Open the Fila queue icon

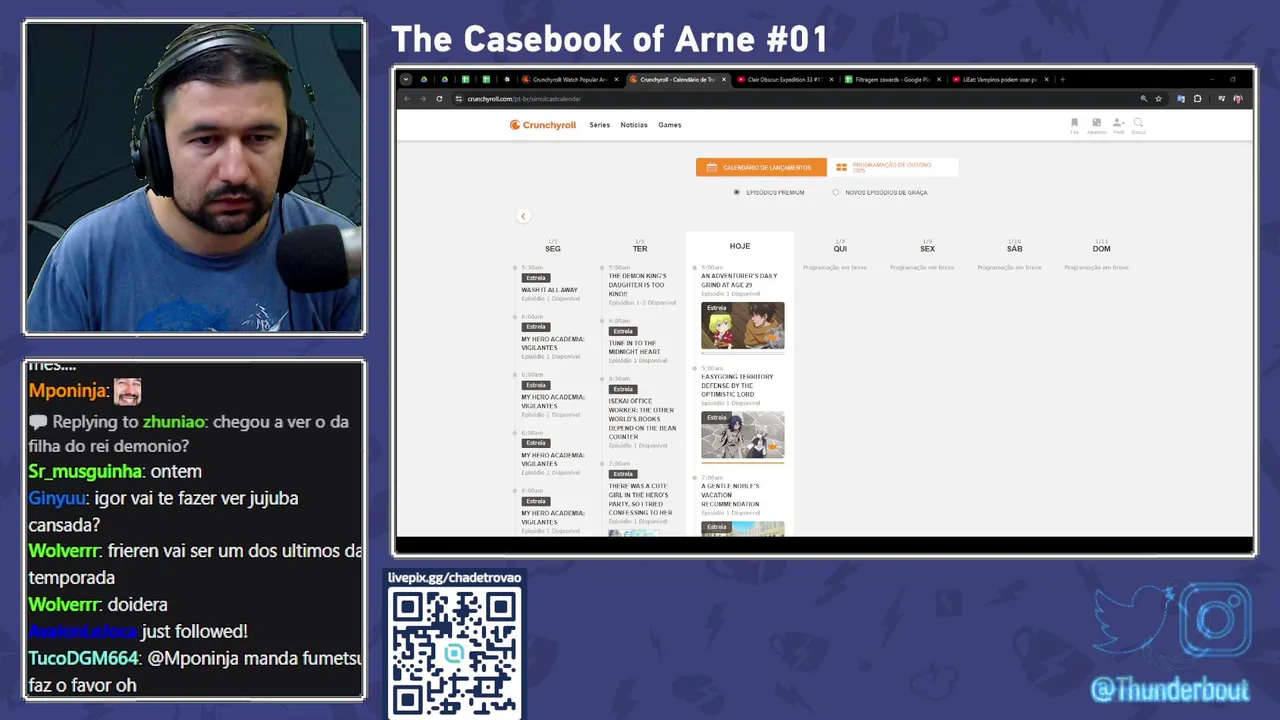point(1075,125)
